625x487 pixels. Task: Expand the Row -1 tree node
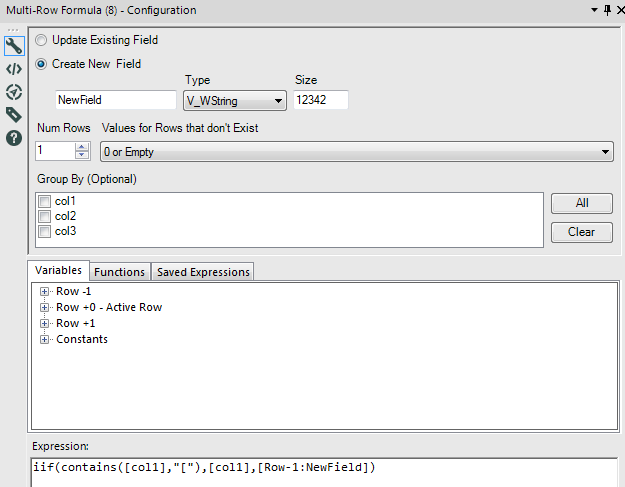44,292
